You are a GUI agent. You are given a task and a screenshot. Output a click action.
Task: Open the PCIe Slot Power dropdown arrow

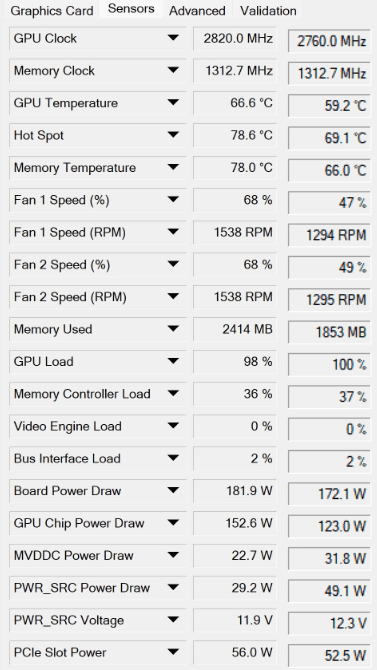(173, 652)
